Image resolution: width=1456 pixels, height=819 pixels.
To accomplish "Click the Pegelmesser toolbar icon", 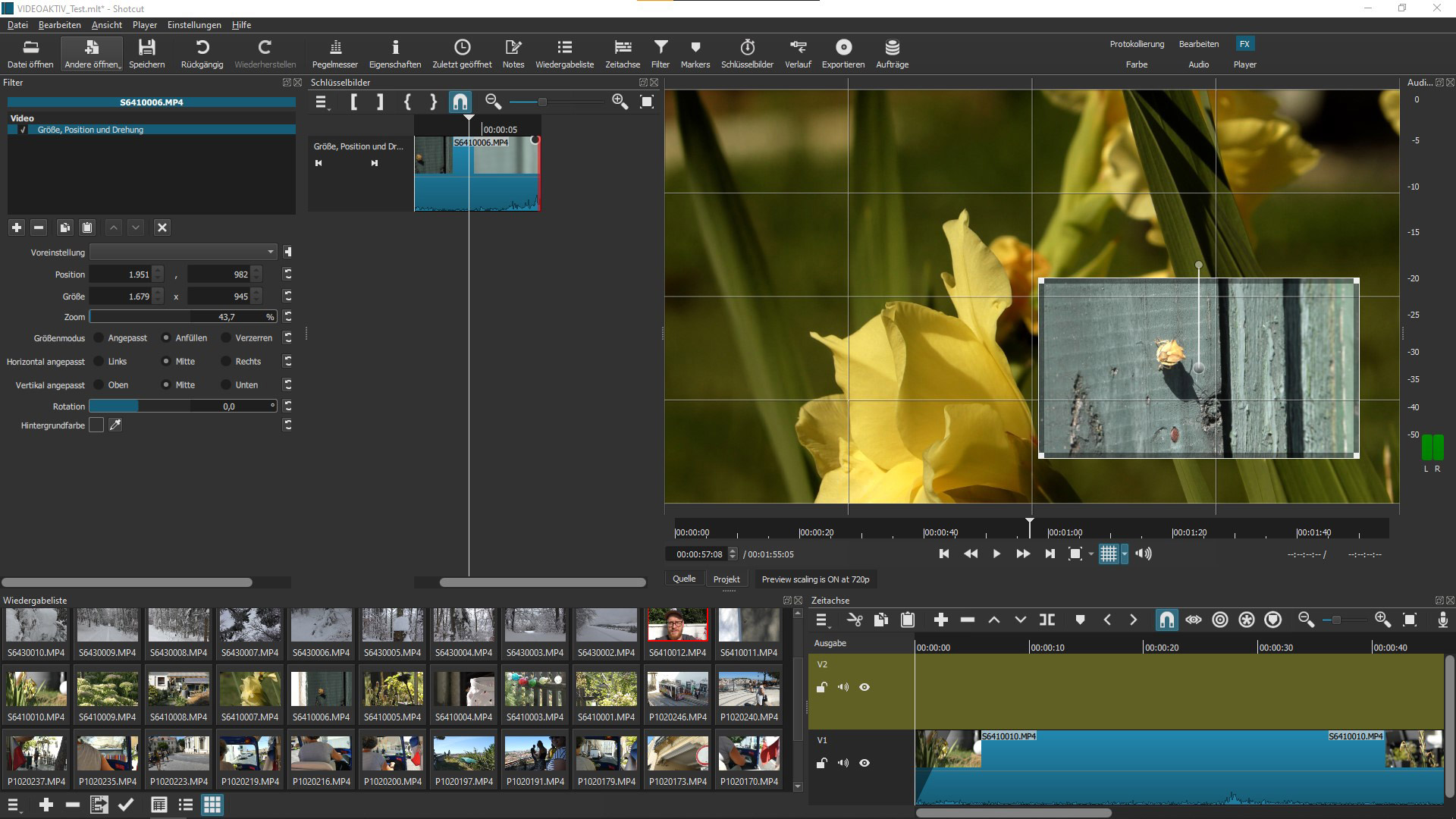I will click(334, 53).
